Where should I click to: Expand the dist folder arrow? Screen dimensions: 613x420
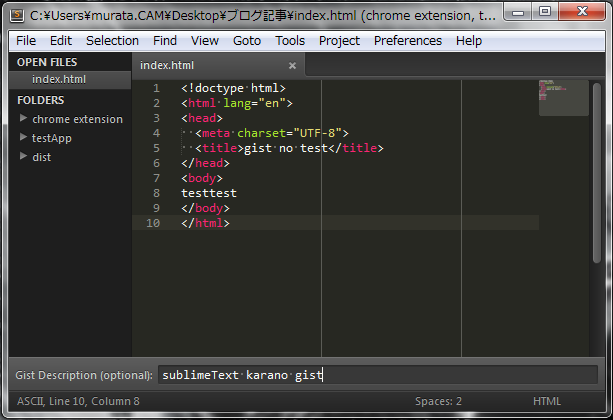pyautogui.click(x=23, y=156)
